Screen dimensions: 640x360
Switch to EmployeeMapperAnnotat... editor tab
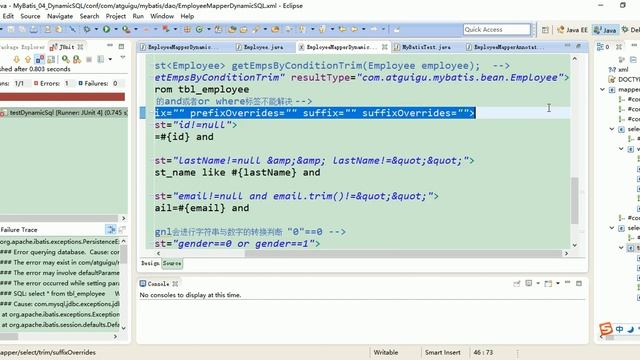pos(504,47)
